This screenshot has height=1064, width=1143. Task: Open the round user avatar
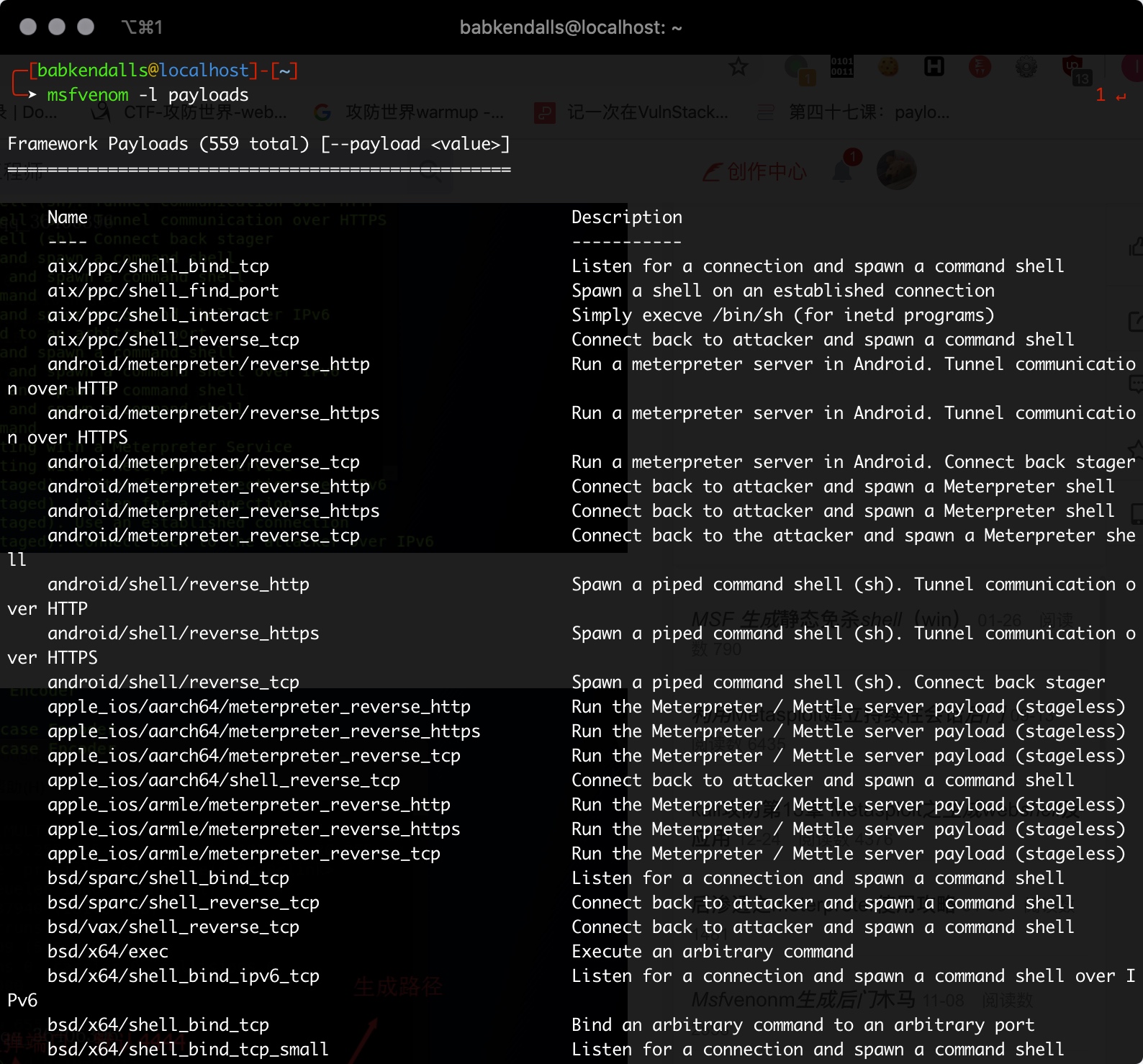click(x=896, y=171)
